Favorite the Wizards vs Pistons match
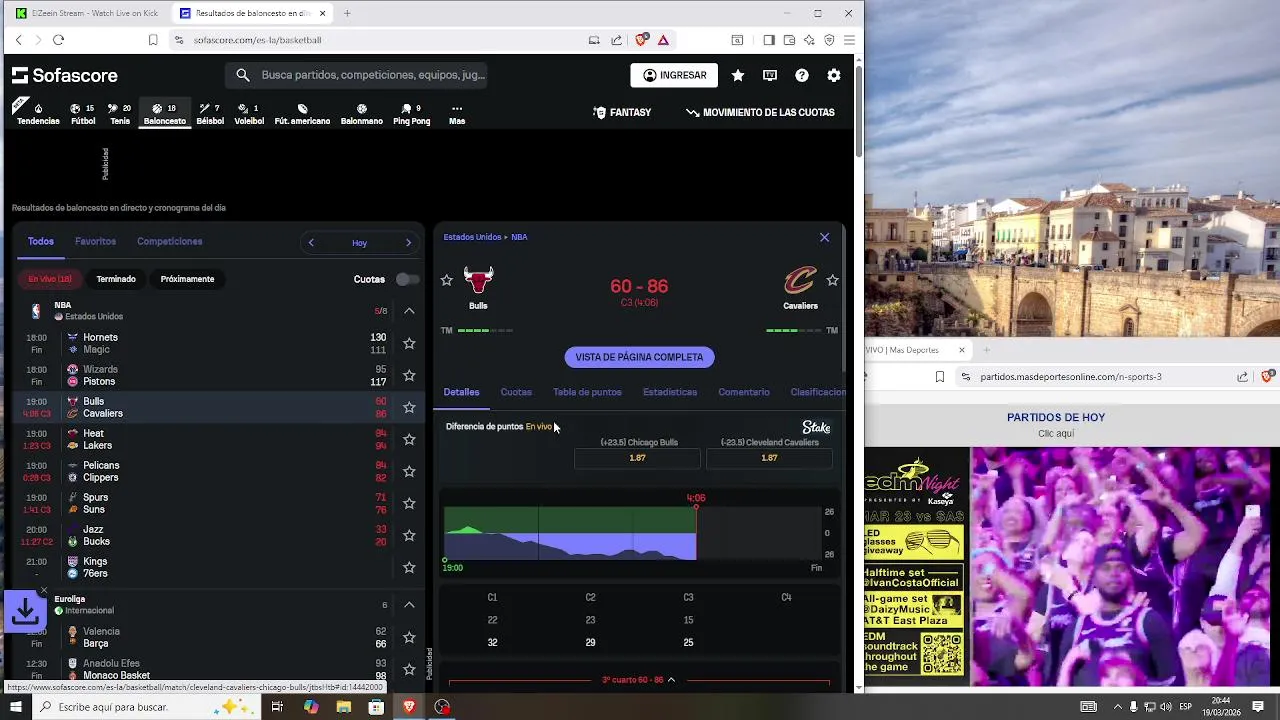This screenshot has height=720, width=1280. click(409, 376)
